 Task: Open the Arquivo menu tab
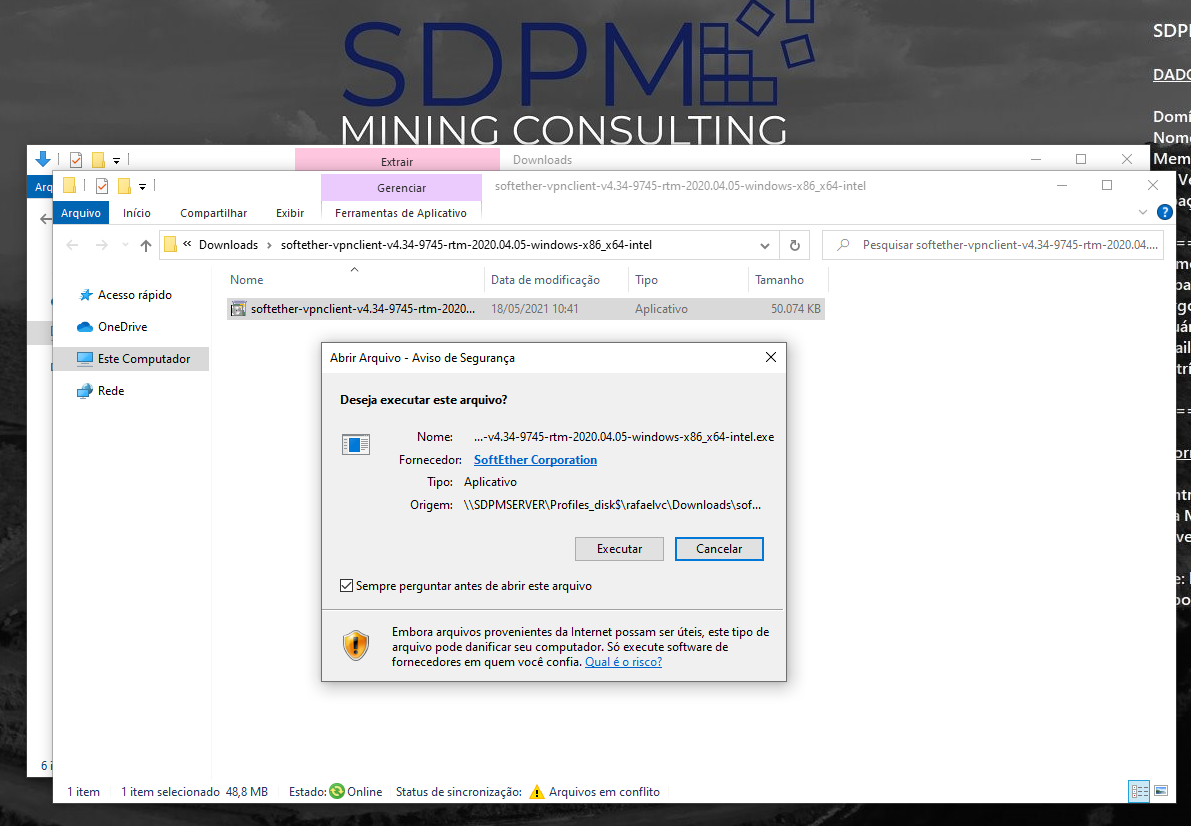tap(81, 213)
